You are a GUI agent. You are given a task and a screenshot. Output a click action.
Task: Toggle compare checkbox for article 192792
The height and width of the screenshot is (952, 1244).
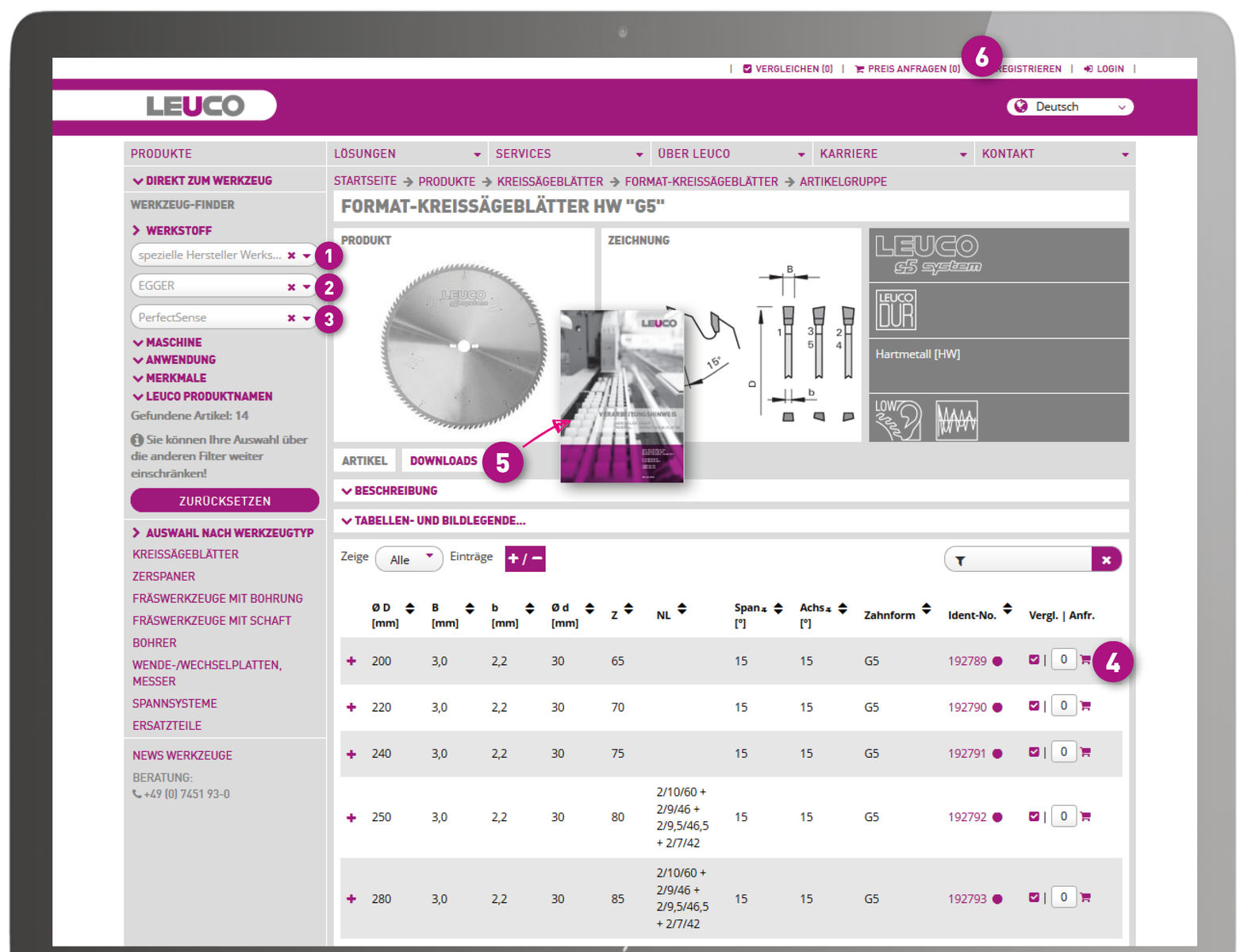click(x=1034, y=816)
